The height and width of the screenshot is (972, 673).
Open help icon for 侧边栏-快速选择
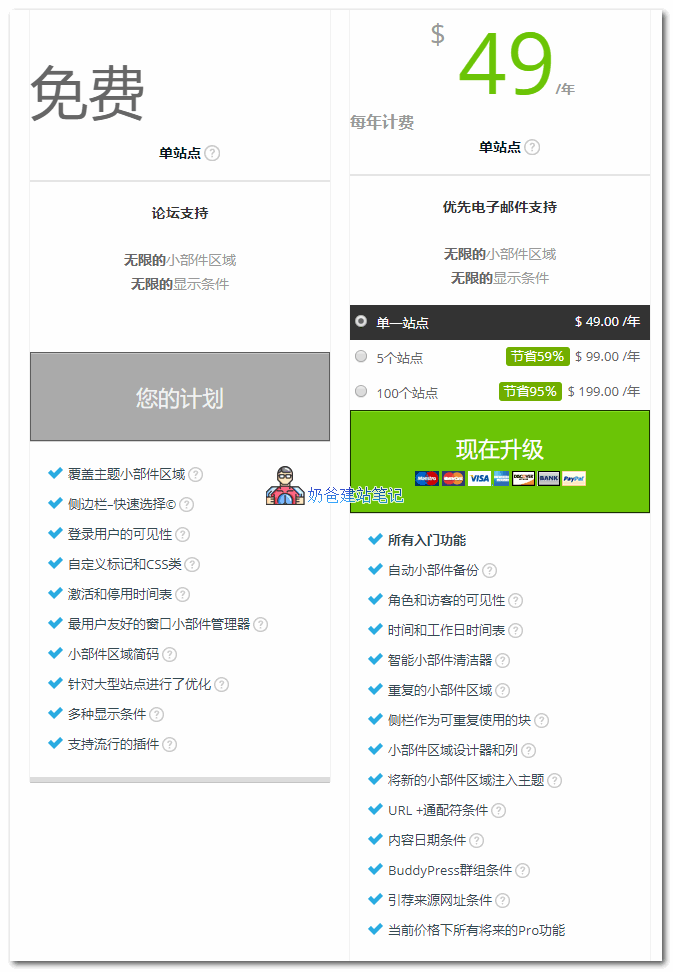click(187, 505)
